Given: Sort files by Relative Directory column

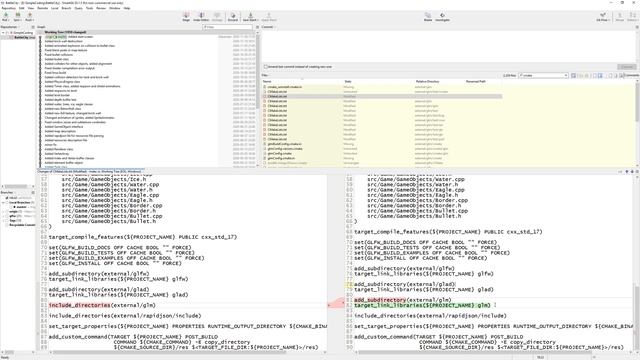Looking at the screenshot, I should click(x=427, y=82).
